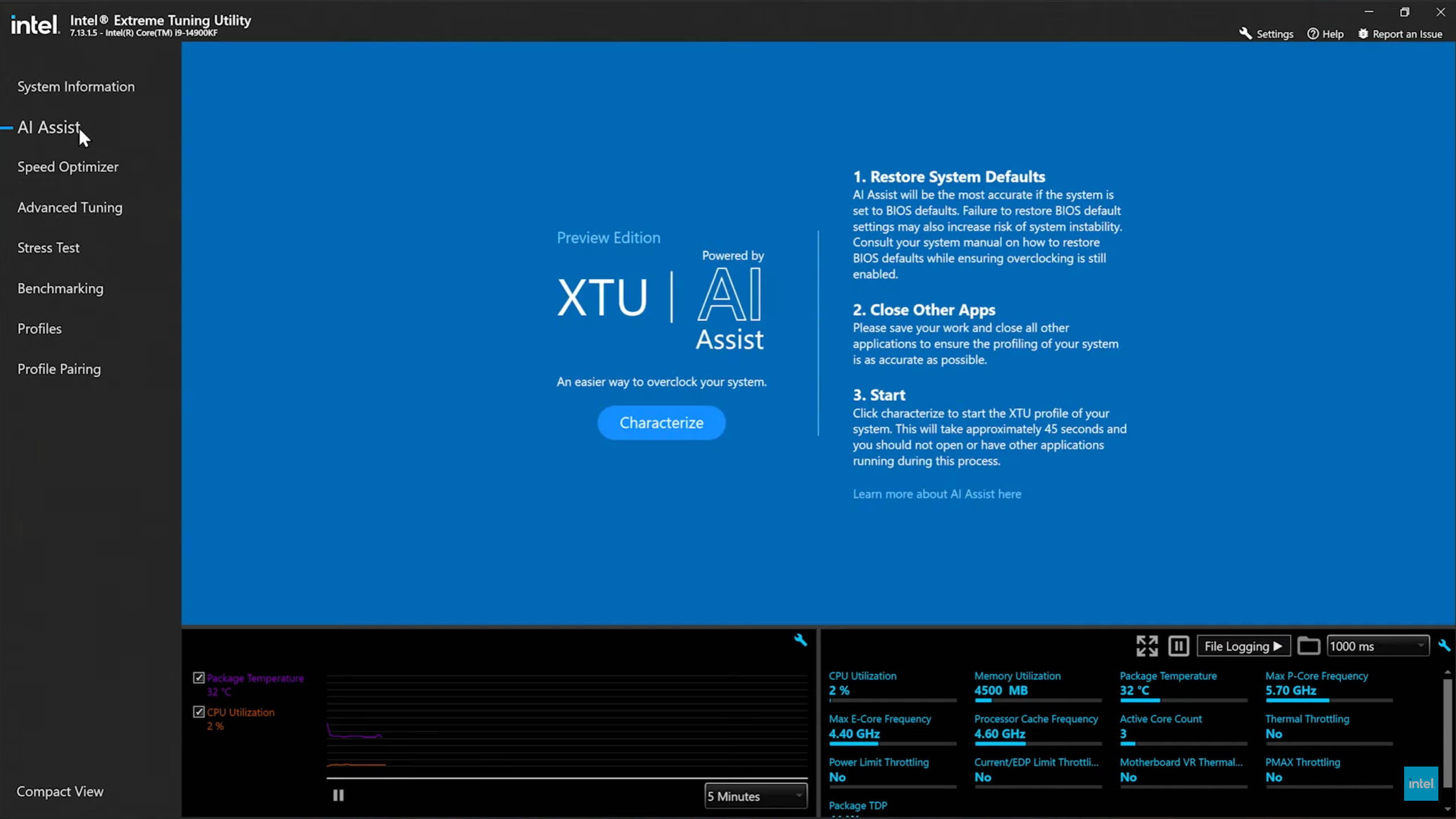Click Memory Utilization 4500 MB value
This screenshot has width=1456, height=819.
1001,691
